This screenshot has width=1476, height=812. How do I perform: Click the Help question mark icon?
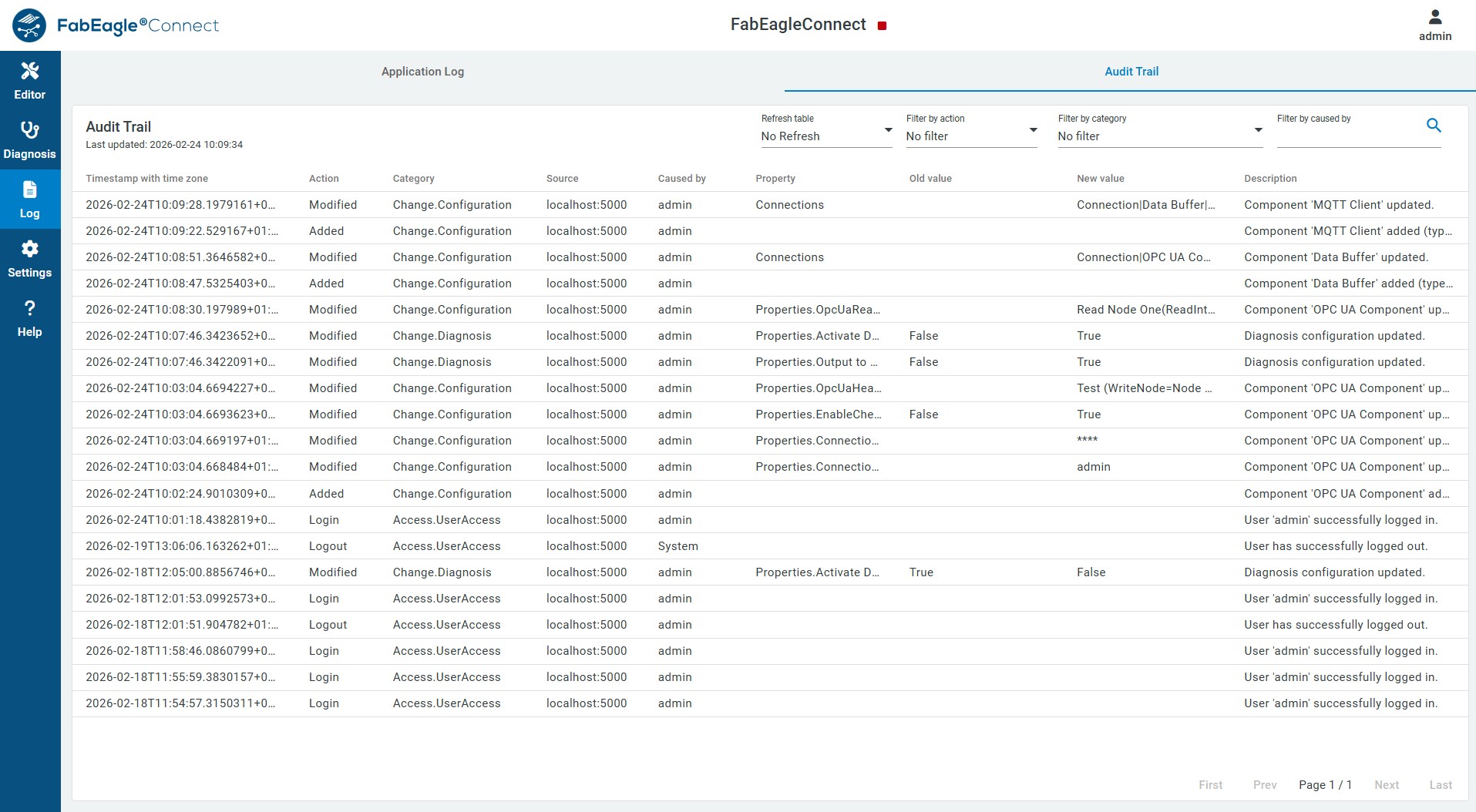point(29,317)
